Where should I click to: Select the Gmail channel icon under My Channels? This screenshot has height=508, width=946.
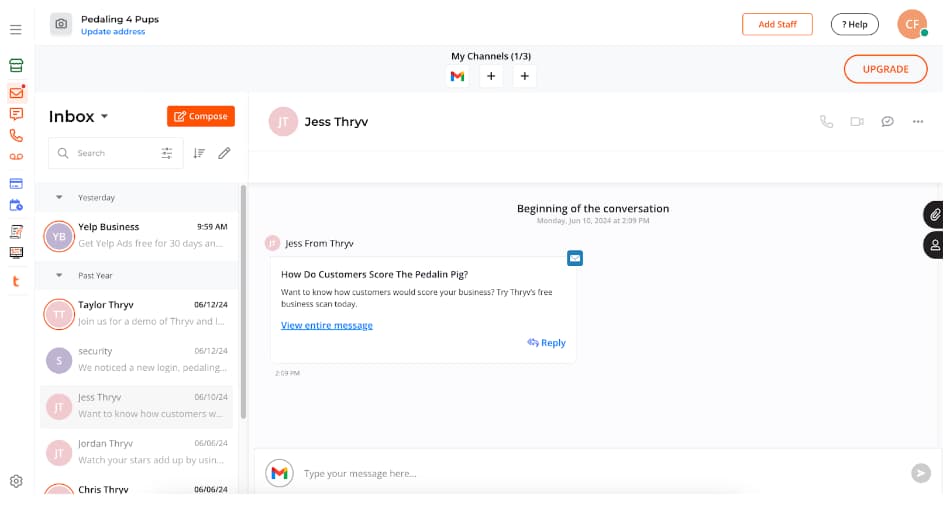pos(457,76)
